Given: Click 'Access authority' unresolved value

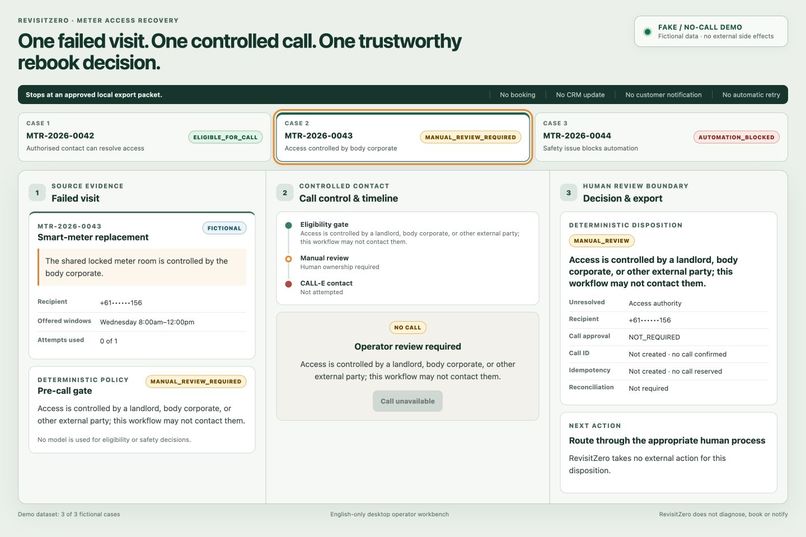Looking at the screenshot, I should click(655, 303).
